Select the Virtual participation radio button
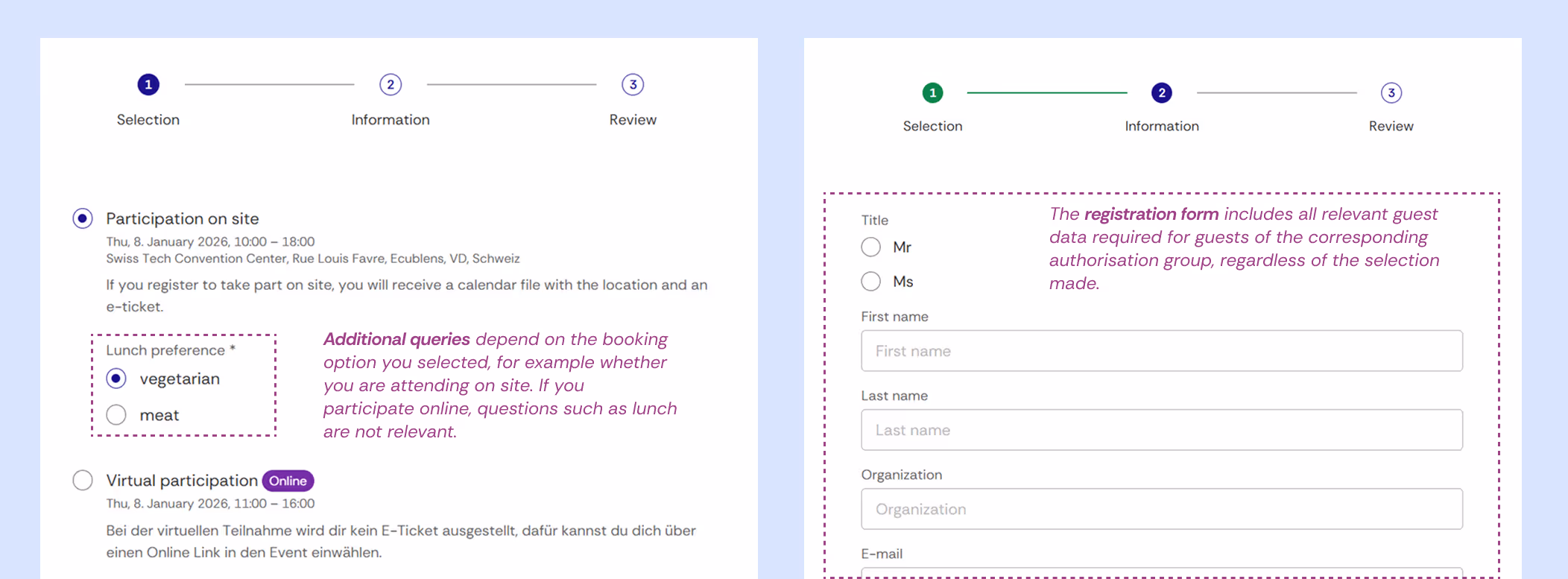This screenshot has width=1568, height=579. 83,480
